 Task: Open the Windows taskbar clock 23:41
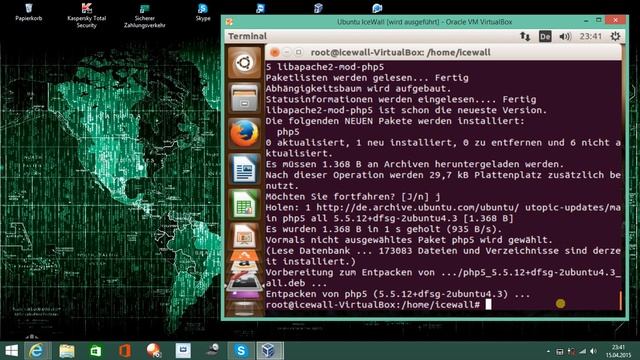tap(618, 351)
